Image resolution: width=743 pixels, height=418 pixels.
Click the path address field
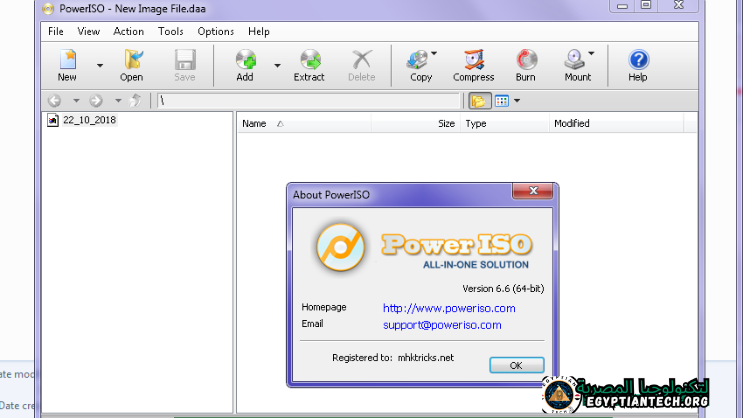click(309, 100)
